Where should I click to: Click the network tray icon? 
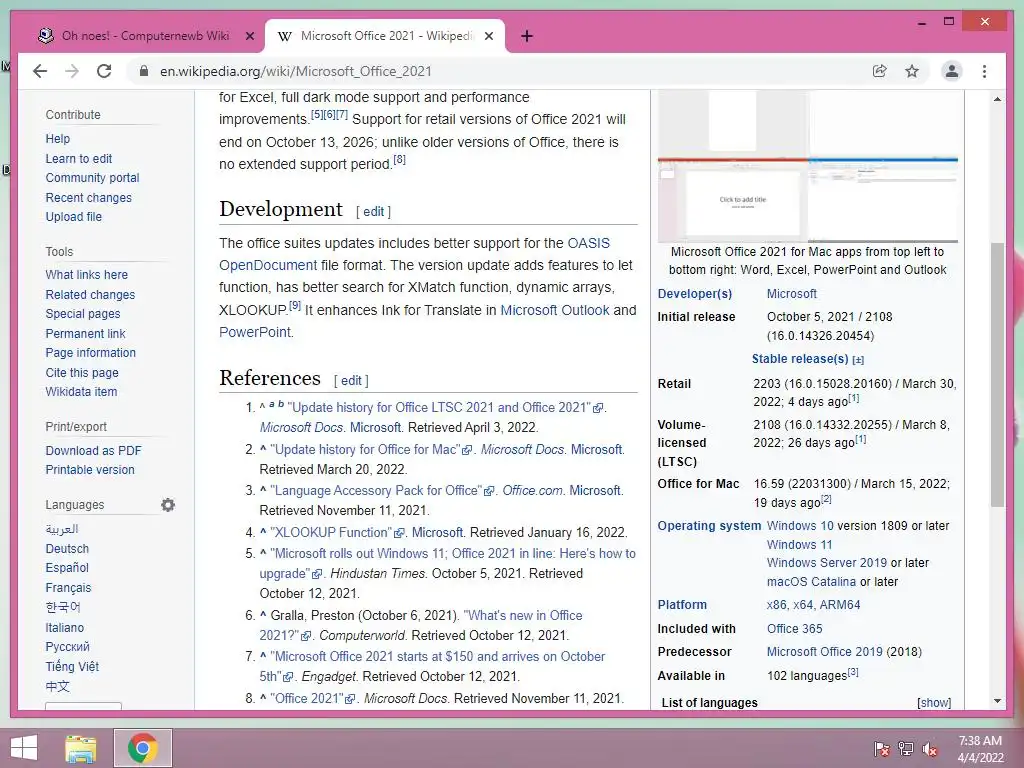tap(906, 748)
